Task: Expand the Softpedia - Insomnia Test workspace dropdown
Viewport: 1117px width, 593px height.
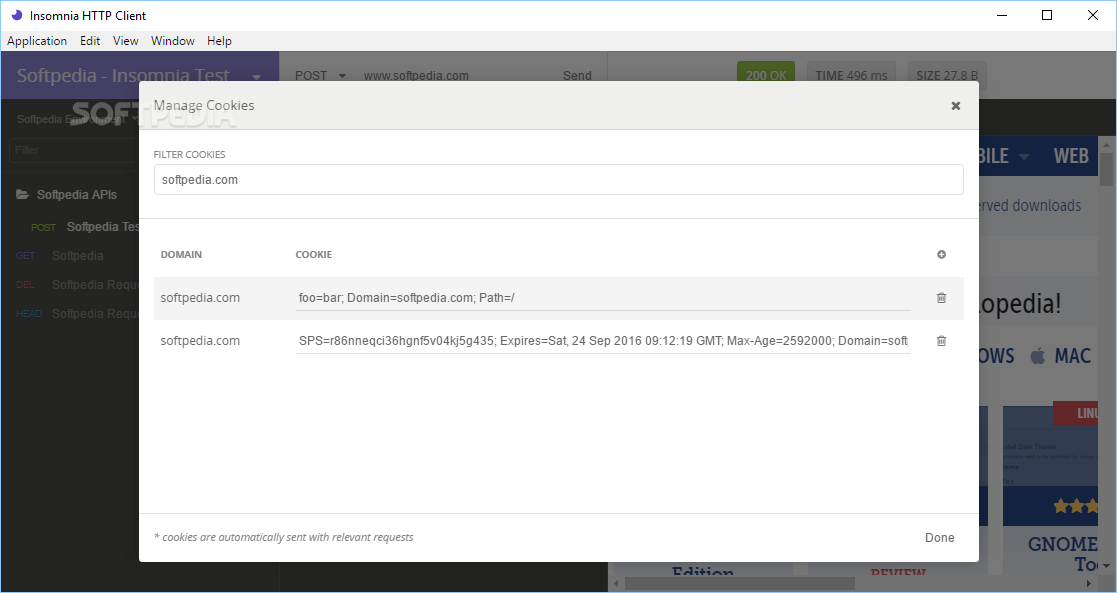Action: (x=256, y=76)
